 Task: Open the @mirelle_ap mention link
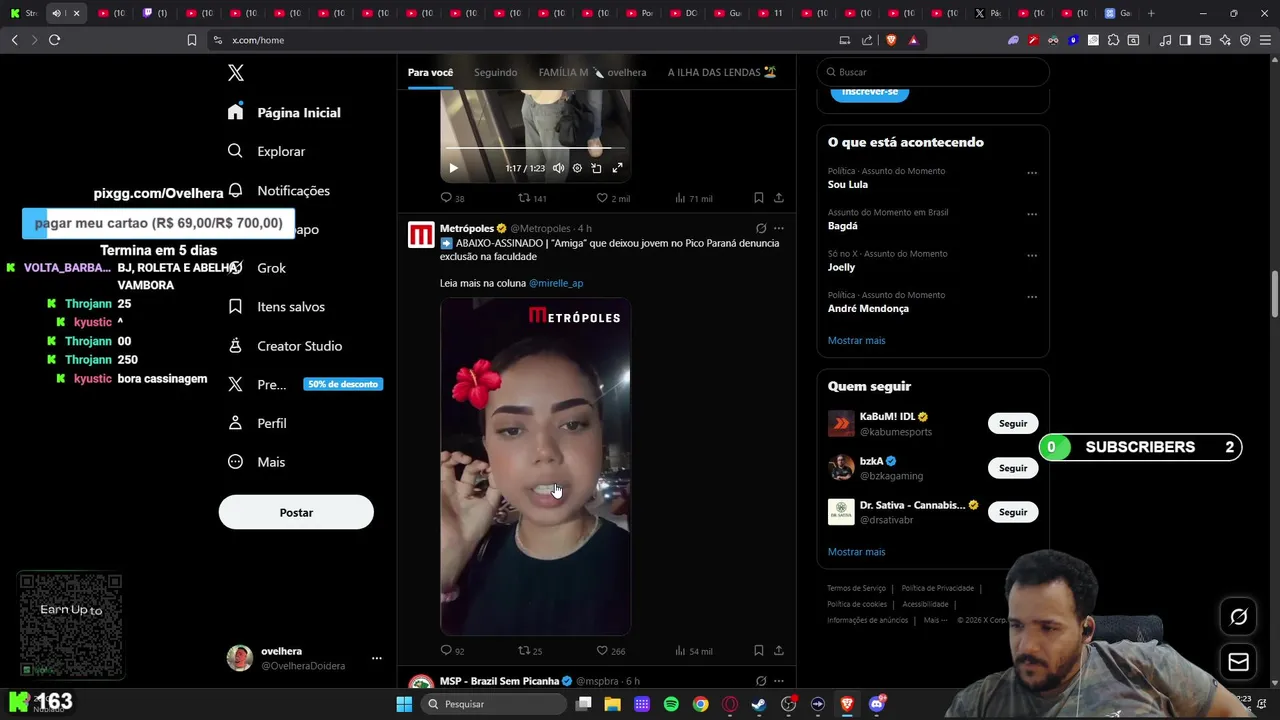tap(556, 283)
